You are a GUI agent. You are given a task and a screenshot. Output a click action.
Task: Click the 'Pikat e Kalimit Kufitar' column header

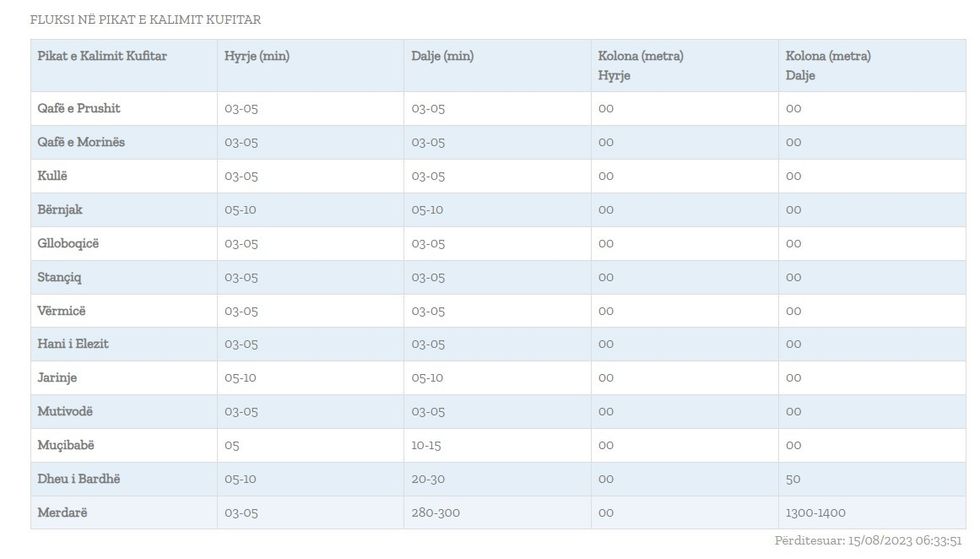102,56
